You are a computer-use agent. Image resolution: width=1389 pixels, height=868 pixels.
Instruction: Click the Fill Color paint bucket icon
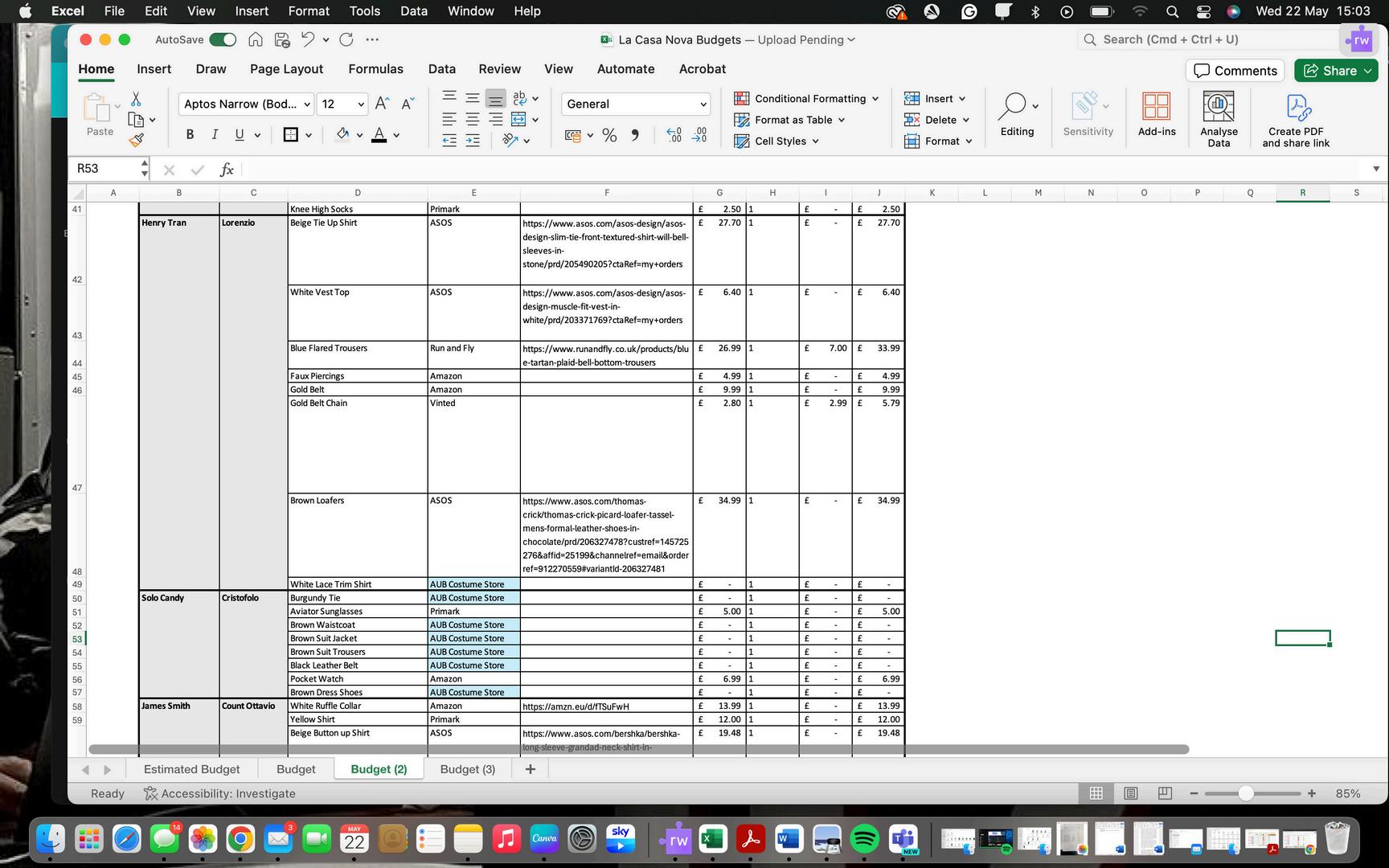tap(342, 135)
